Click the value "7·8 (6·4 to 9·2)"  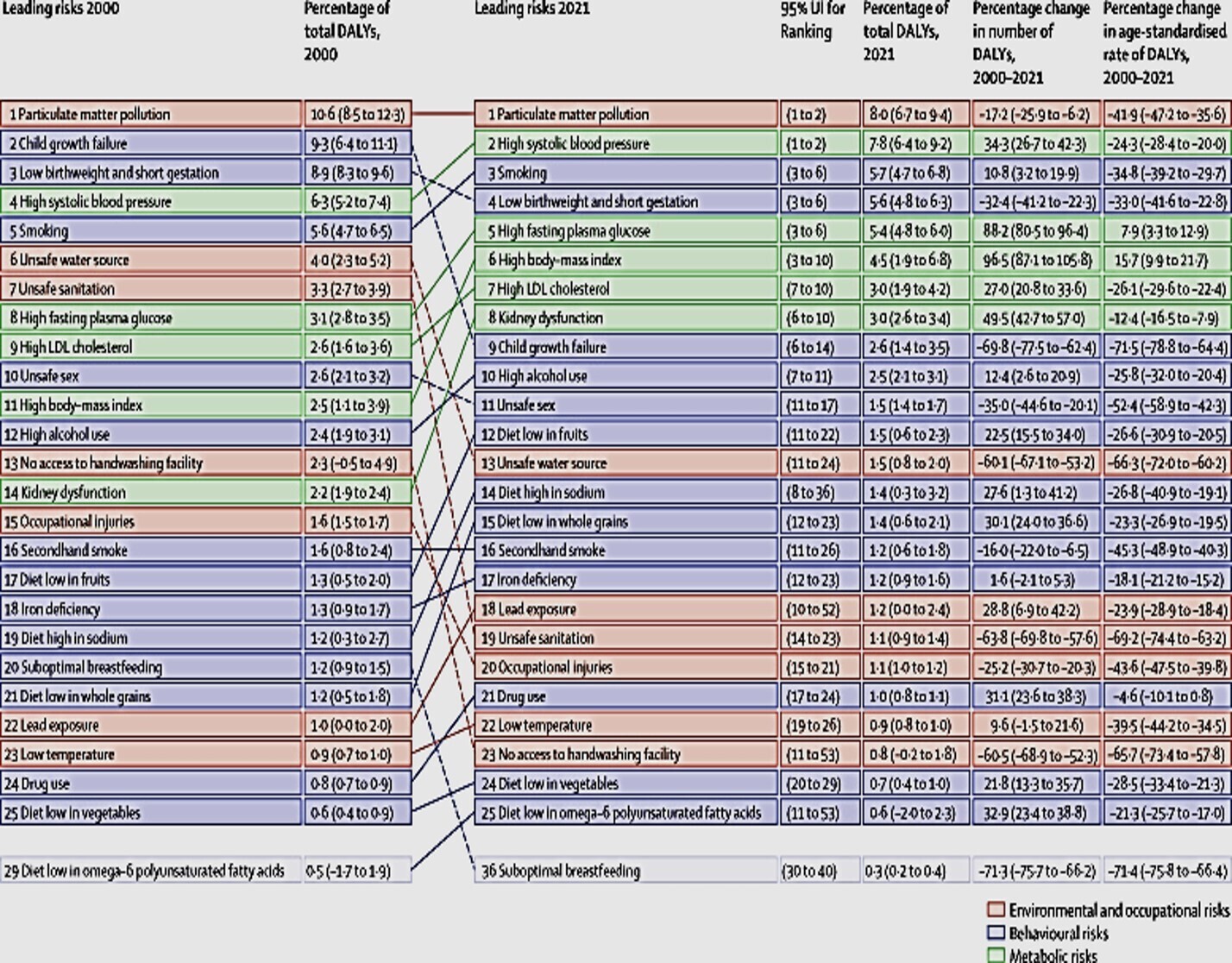[915, 143]
